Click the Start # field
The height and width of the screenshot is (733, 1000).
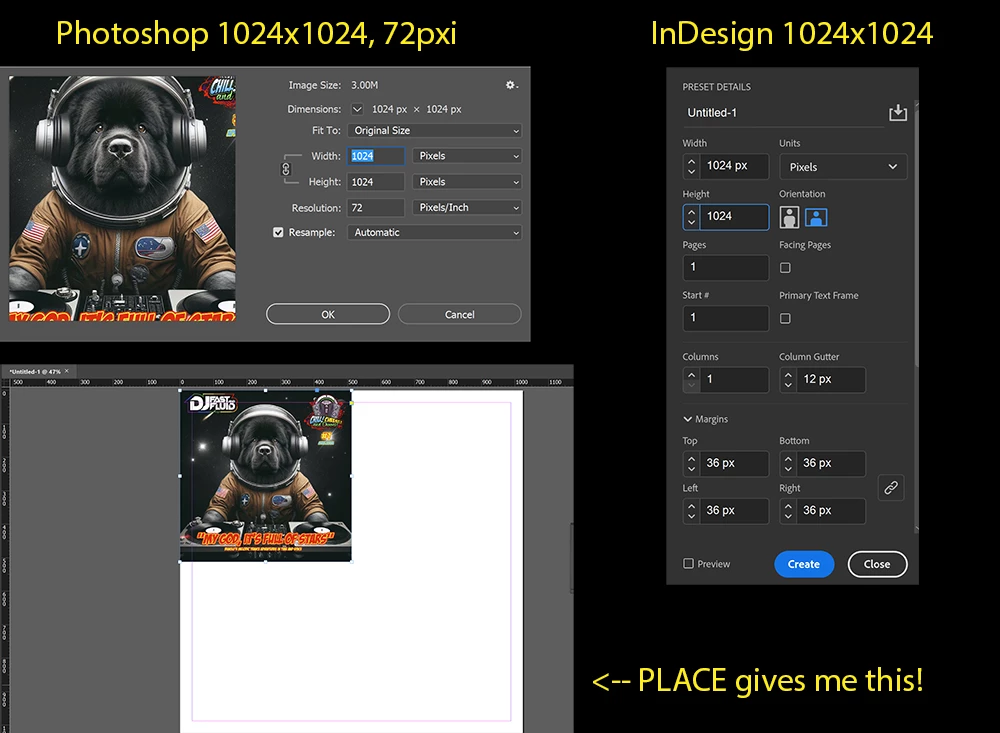coord(726,318)
